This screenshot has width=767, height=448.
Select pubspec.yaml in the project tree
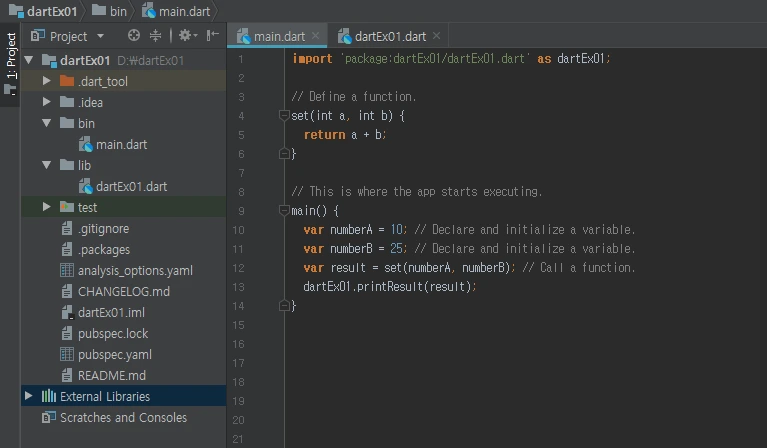tap(114, 354)
